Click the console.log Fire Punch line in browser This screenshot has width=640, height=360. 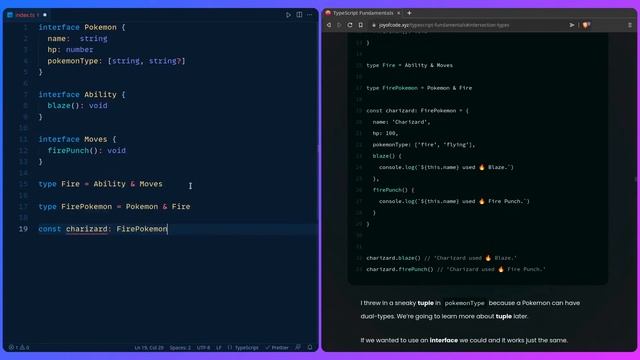(x=454, y=201)
